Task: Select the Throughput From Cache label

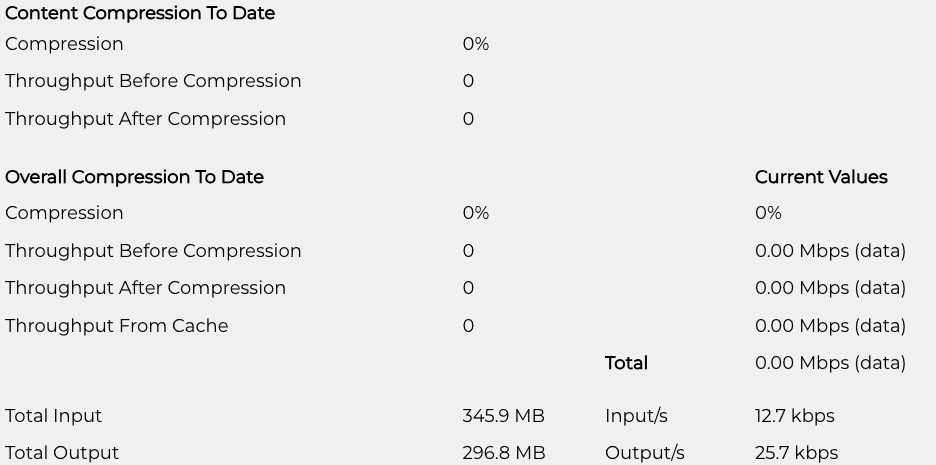Action: (x=116, y=326)
